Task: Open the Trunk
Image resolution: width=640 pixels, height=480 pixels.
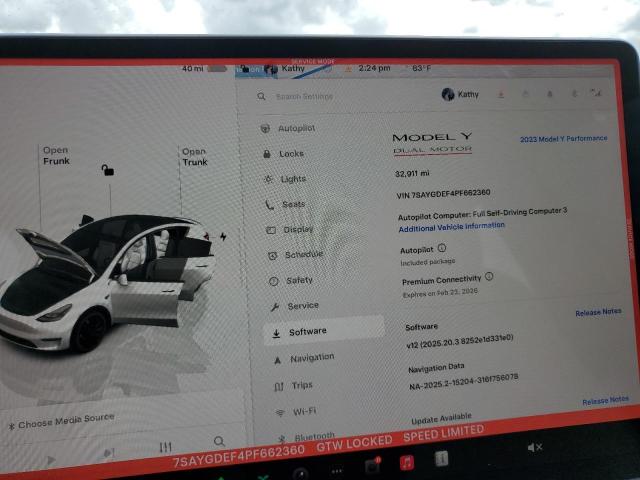Action: pyautogui.click(x=195, y=157)
